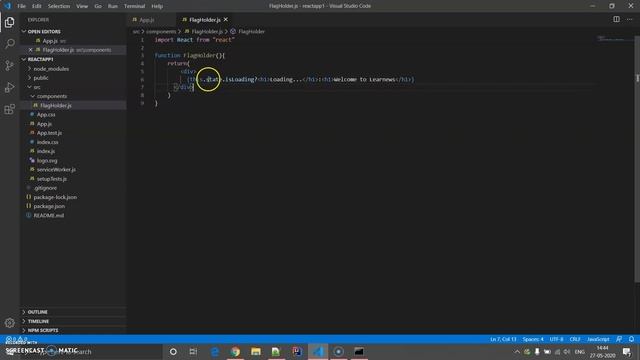Collapse the src folder
This screenshot has width=640, height=360.
coord(73,87)
